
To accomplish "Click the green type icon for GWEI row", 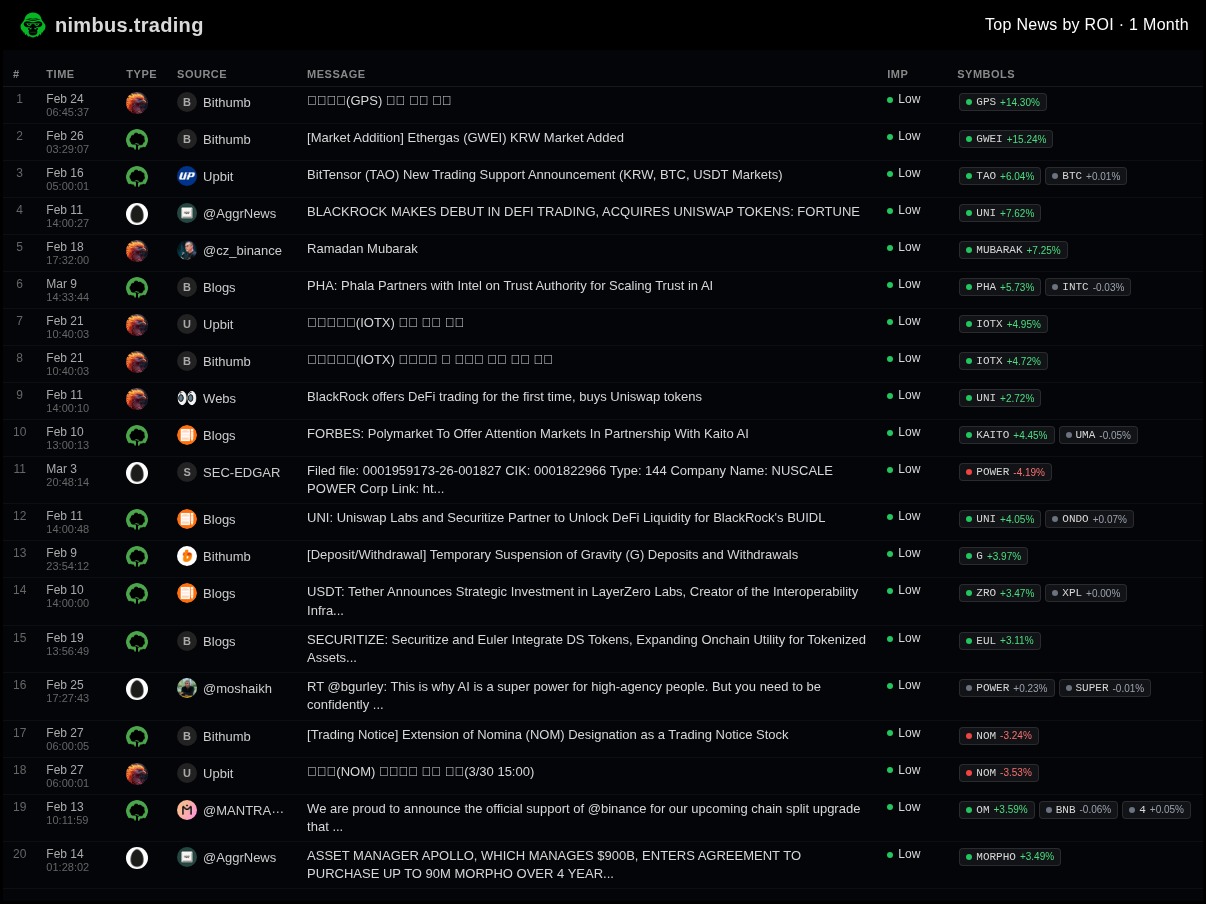I will coord(137,140).
